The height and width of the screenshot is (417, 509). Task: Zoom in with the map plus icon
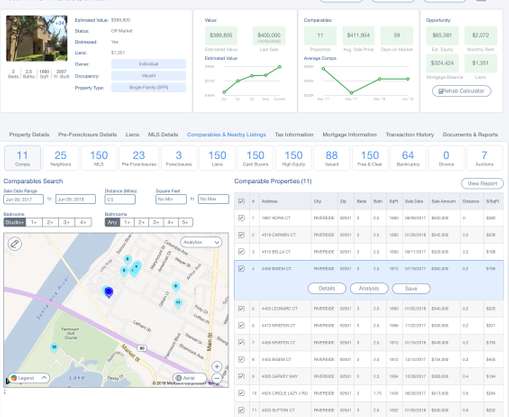217,367
